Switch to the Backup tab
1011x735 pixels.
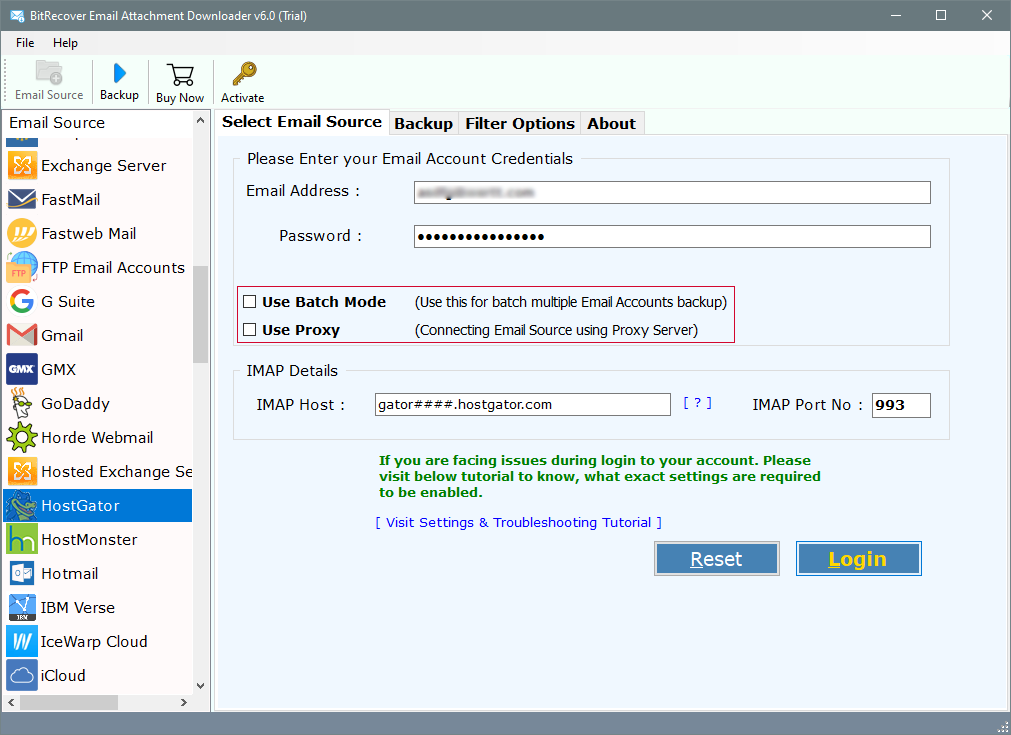(x=424, y=123)
